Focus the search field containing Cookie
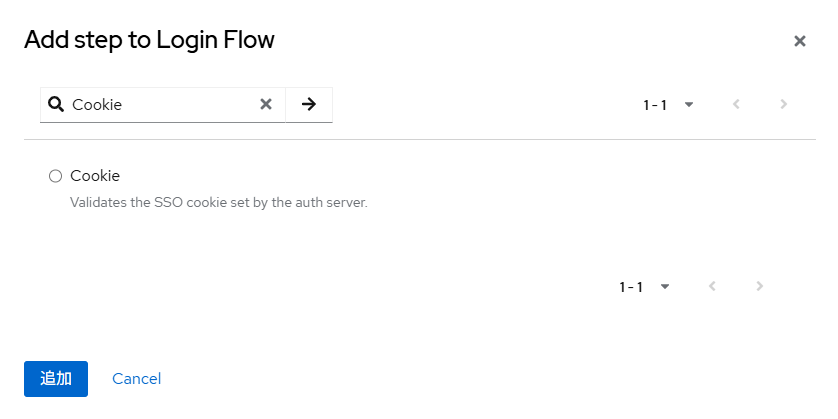This screenshot has width=838, height=419. (162, 105)
